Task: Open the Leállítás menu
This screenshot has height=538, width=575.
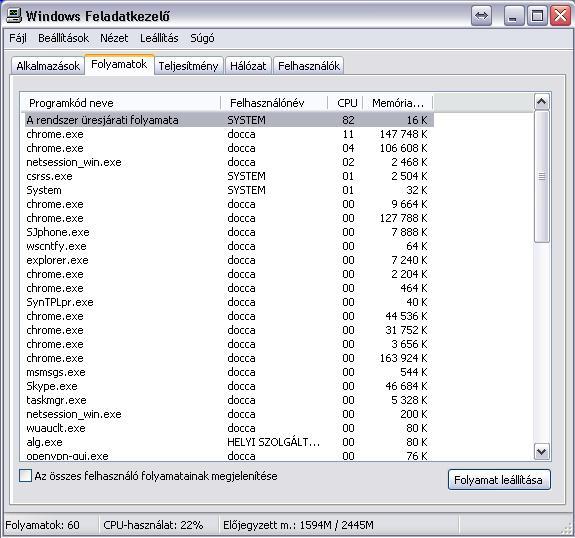Action: (x=159, y=38)
